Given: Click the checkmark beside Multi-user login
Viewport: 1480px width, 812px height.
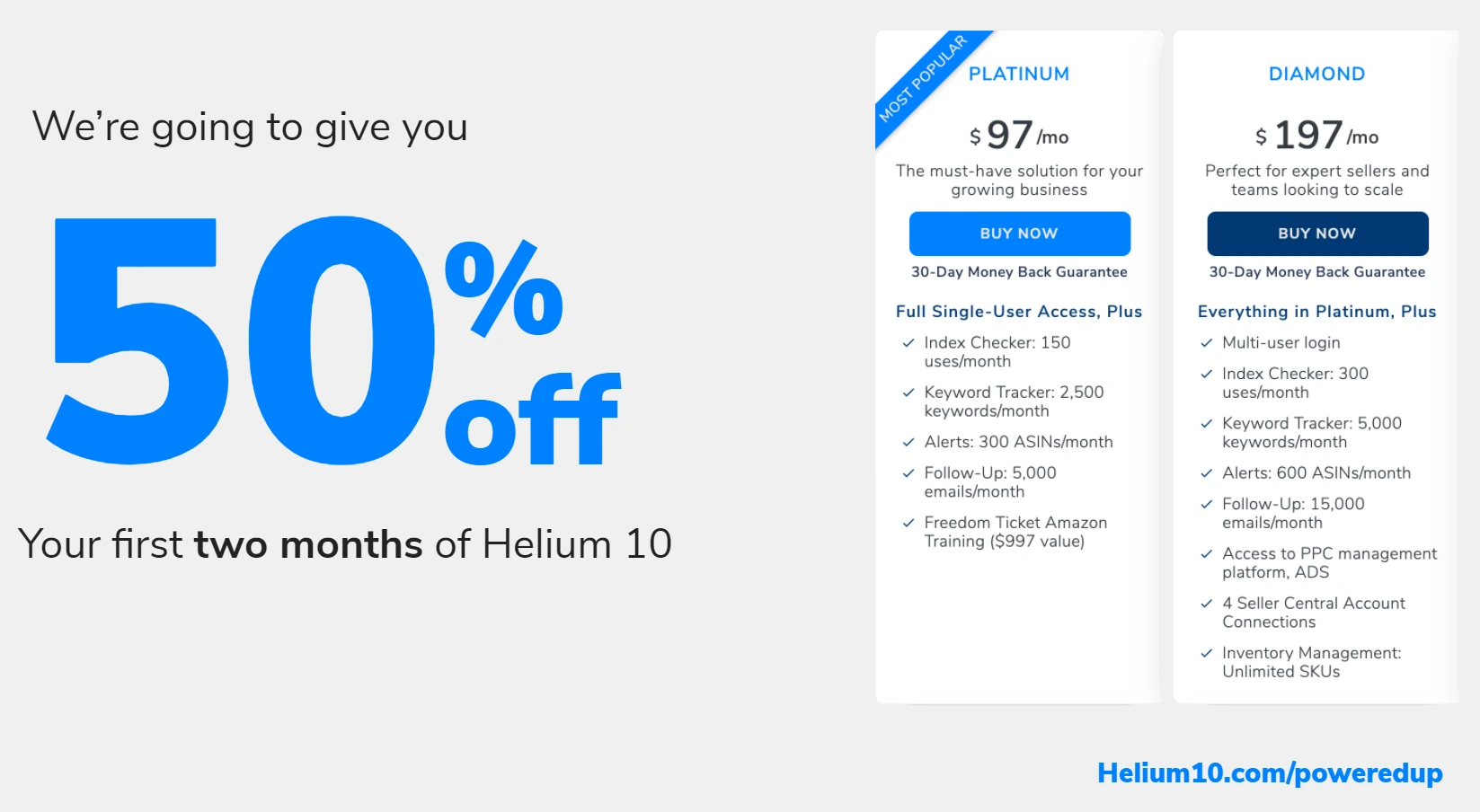Looking at the screenshot, I should 1207,343.
